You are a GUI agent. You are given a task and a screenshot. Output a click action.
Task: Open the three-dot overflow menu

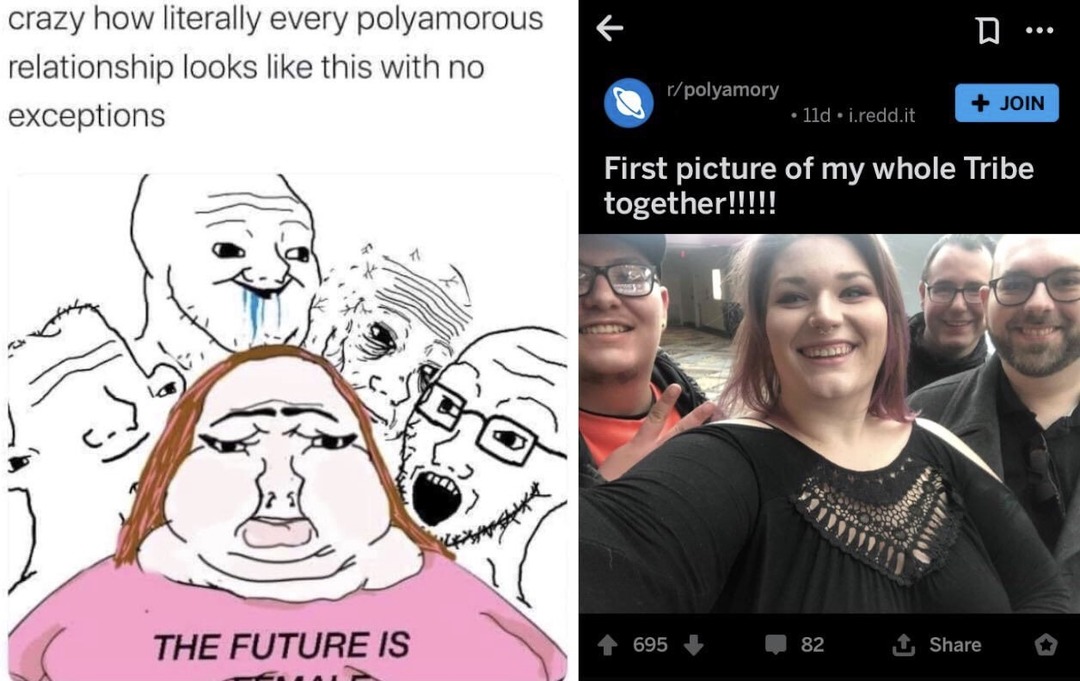click(x=1039, y=30)
